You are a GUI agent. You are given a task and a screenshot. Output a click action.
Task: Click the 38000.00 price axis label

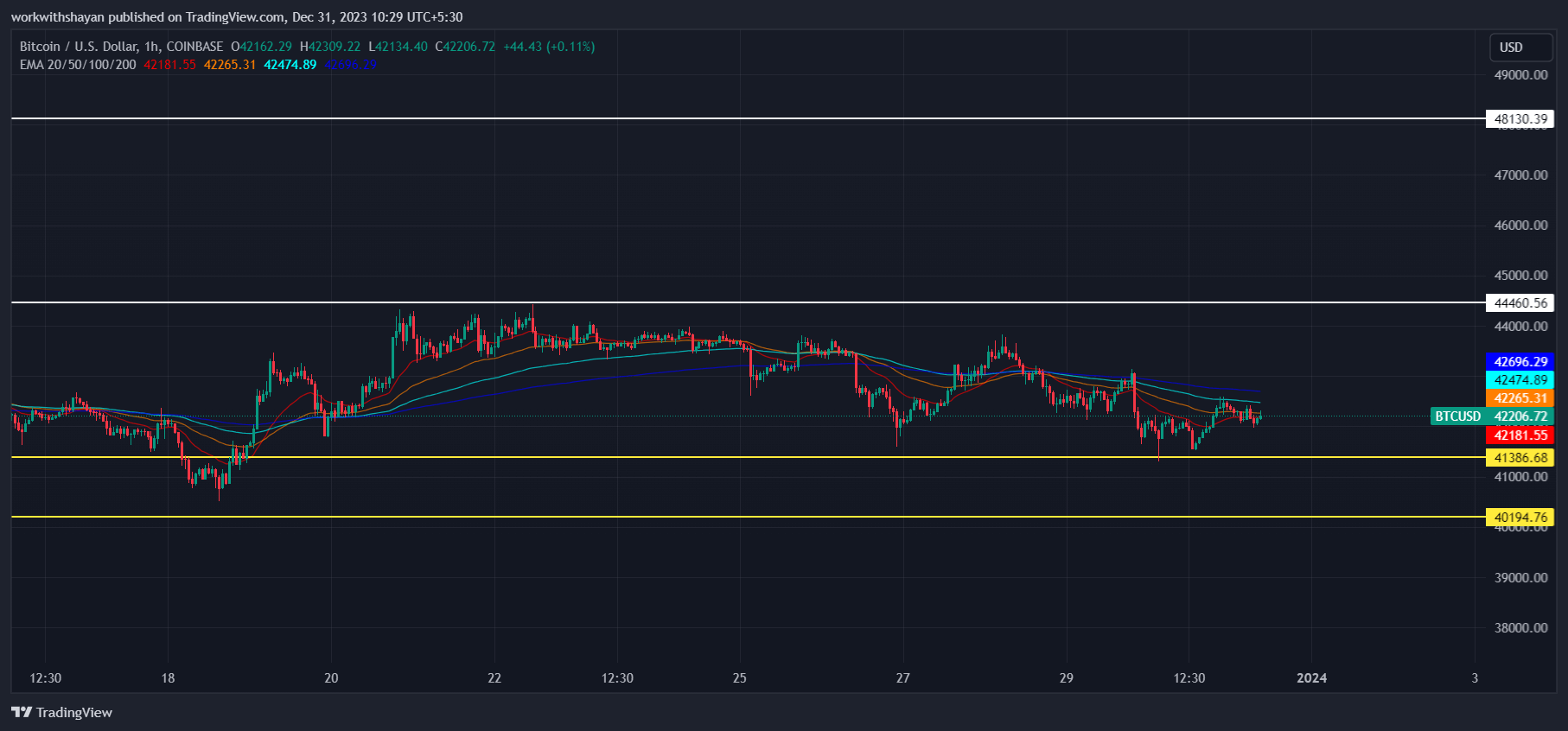tap(1520, 628)
